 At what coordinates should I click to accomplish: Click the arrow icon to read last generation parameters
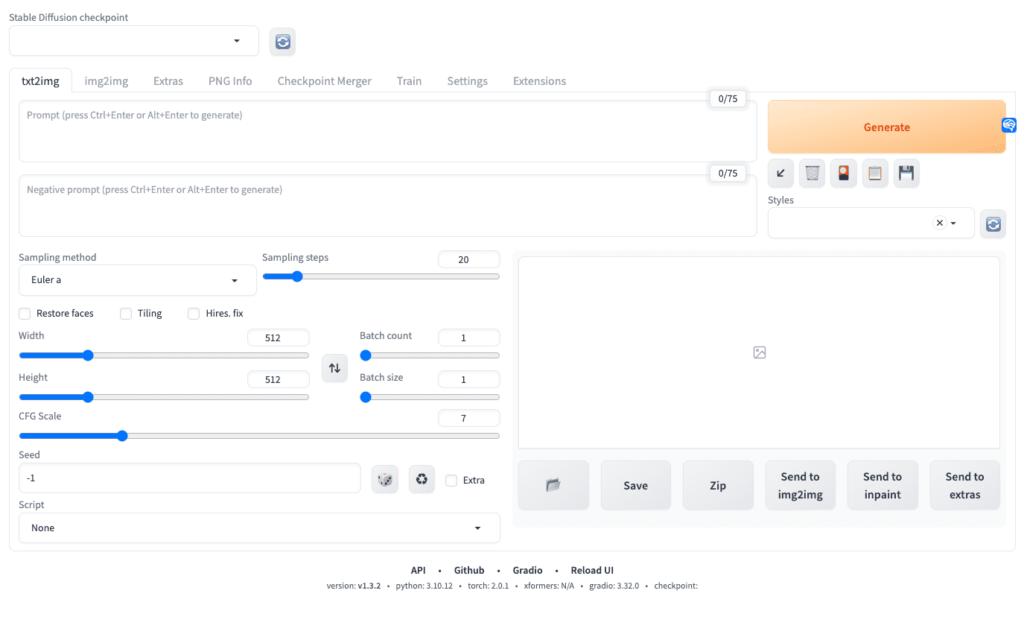tap(781, 174)
